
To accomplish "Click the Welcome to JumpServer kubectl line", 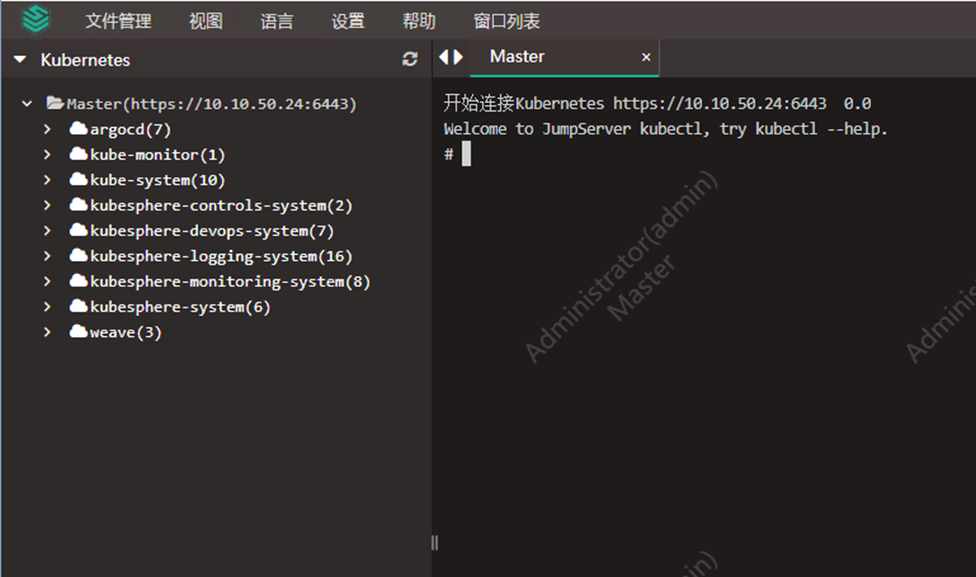I will point(665,129).
